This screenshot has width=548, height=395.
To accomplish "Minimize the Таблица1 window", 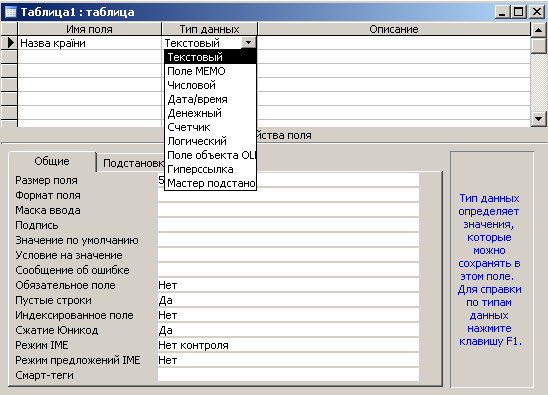I will (502, 12).
